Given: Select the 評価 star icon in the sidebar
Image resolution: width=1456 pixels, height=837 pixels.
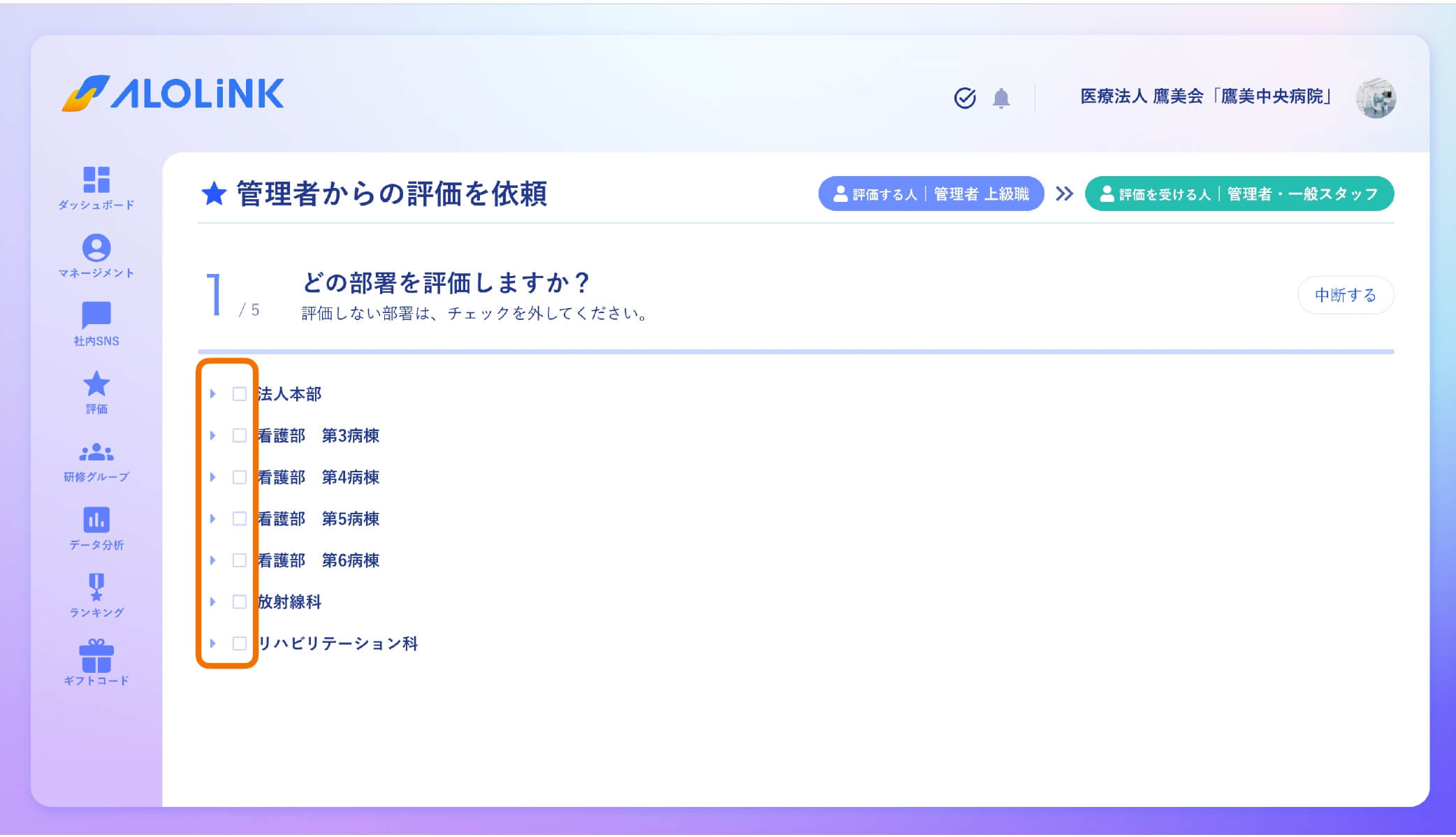Looking at the screenshot, I should 98,384.
